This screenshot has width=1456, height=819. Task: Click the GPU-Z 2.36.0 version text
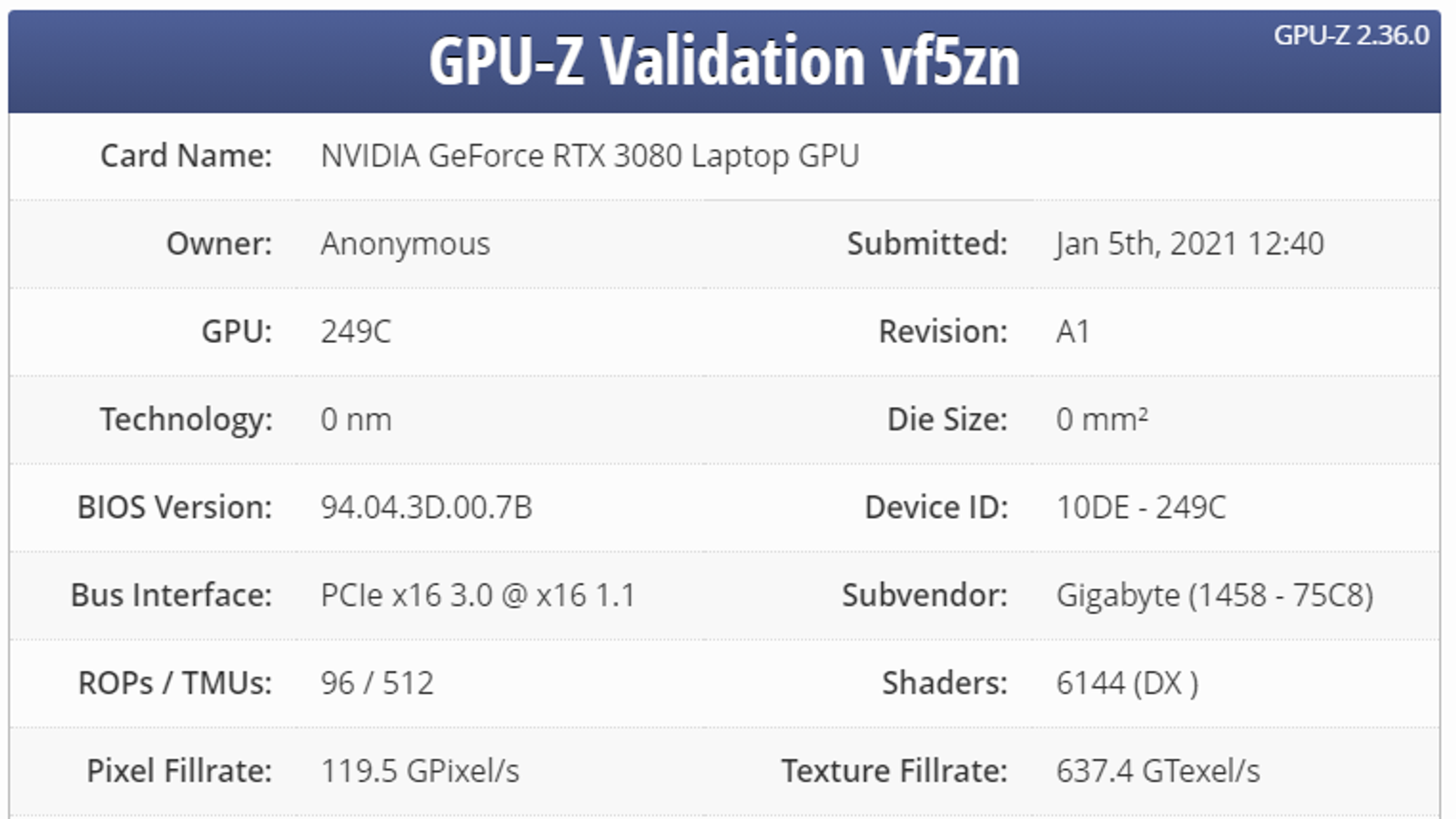1350,35
